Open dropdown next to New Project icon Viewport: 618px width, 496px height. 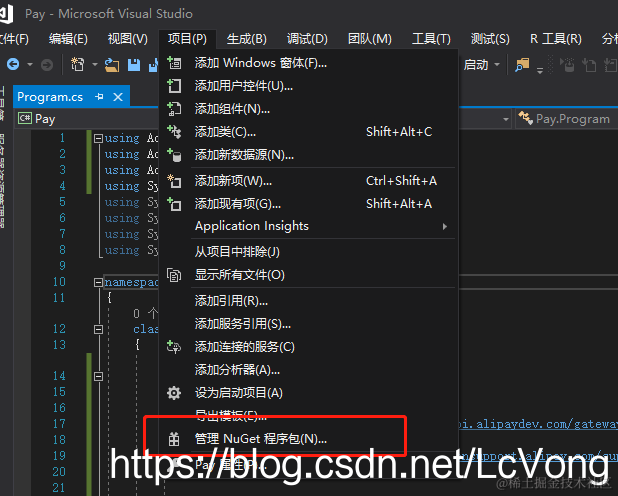coord(95,64)
